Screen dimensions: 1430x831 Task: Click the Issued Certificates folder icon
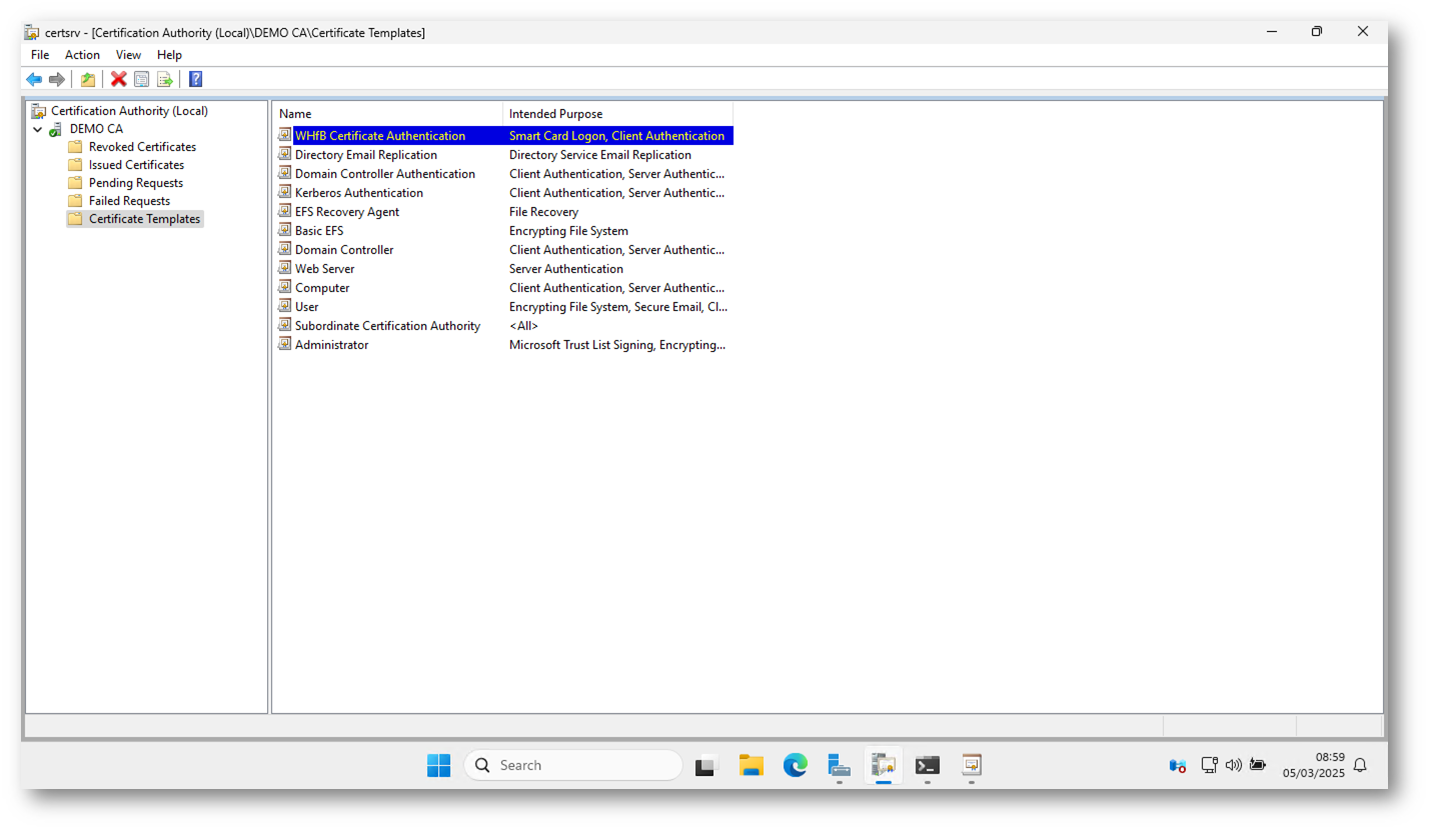tap(75, 165)
